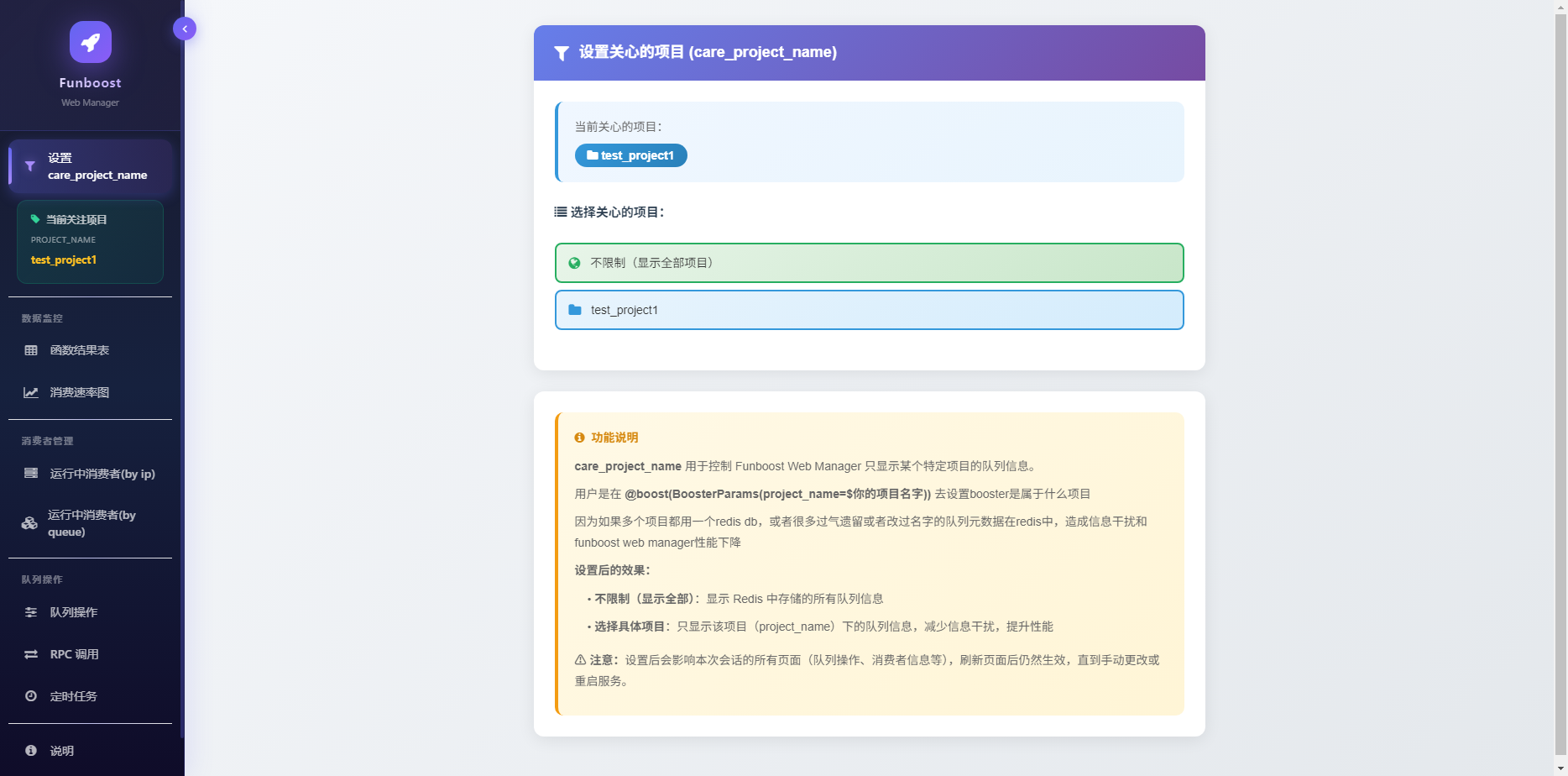The height and width of the screenshot is (776, 1568).
Task: Click the Funboost rocket logo icon
Action: pyautogui.click(x=91, y=42)
